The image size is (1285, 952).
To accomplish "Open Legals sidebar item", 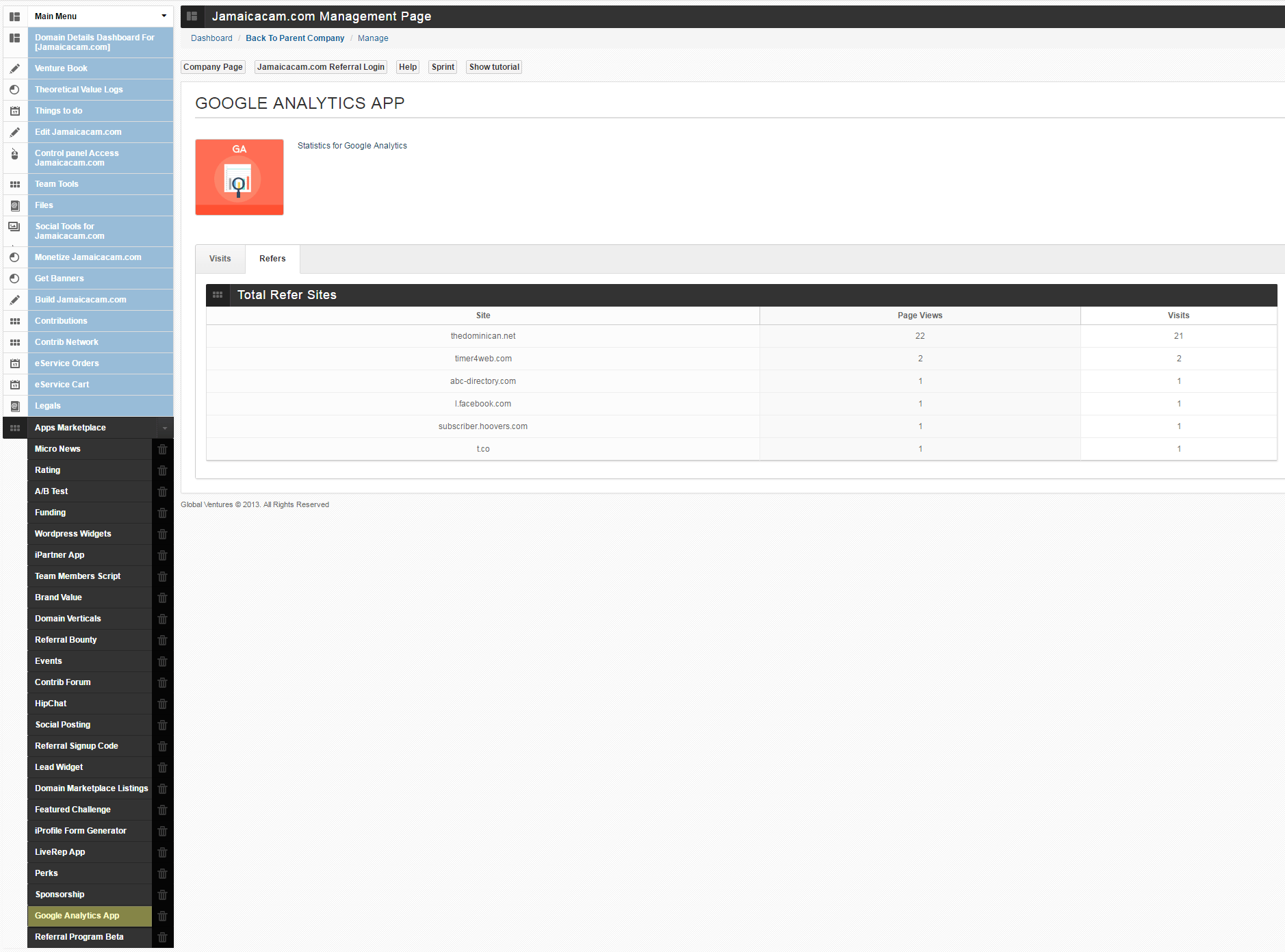I will click(x=100, y=406).
